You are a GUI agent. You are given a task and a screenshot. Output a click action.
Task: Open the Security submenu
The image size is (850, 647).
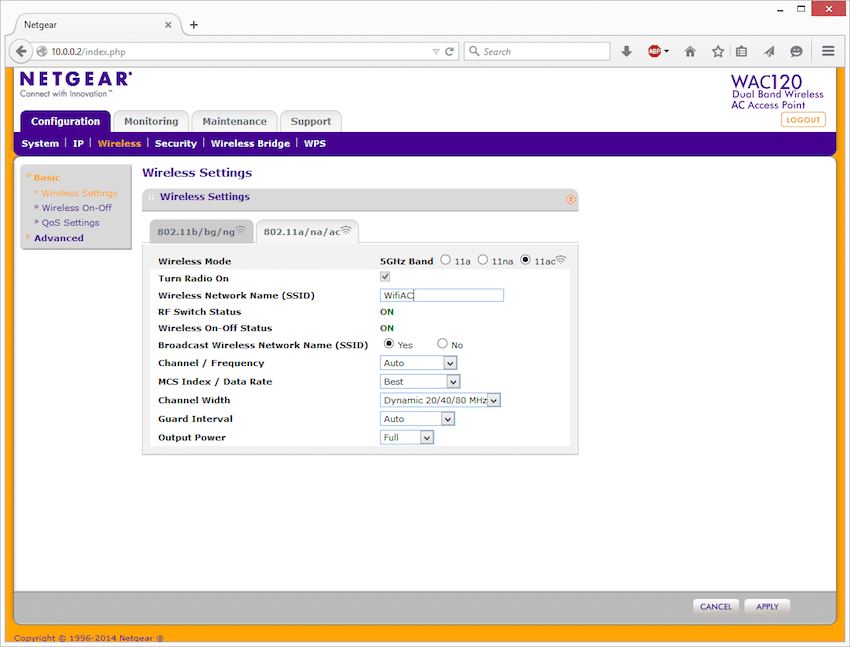176,144
